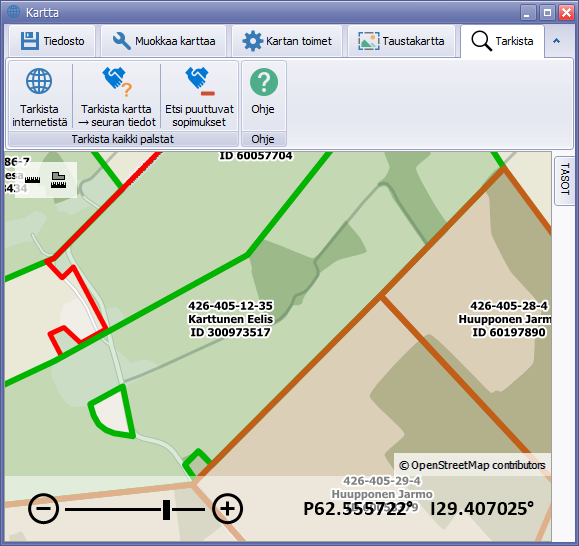Collapse the ribbon with the up chevron
579x546 pixels.
coord(556,41)
